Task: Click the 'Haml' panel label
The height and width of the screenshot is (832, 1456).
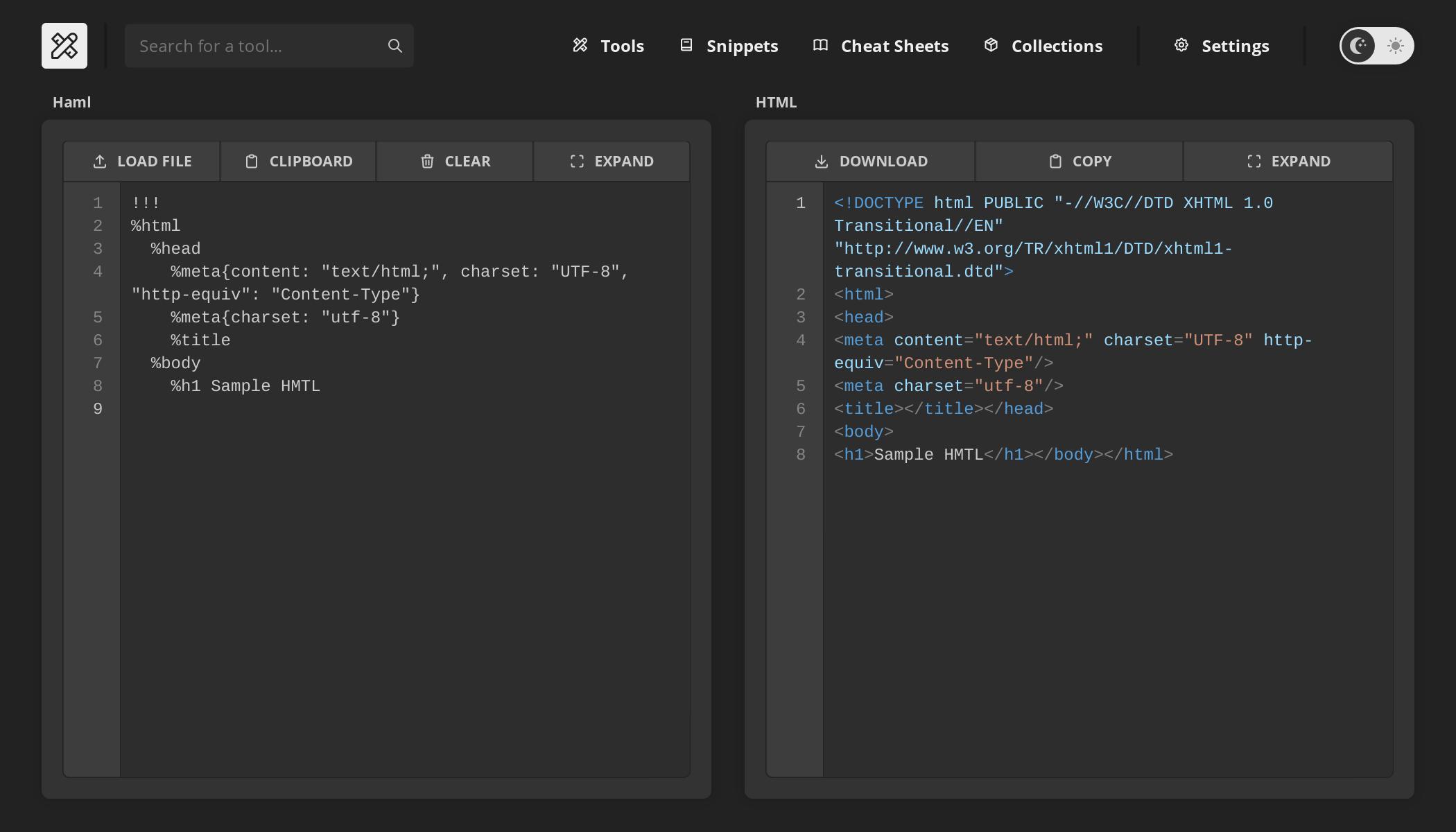Action: (72, 102)
